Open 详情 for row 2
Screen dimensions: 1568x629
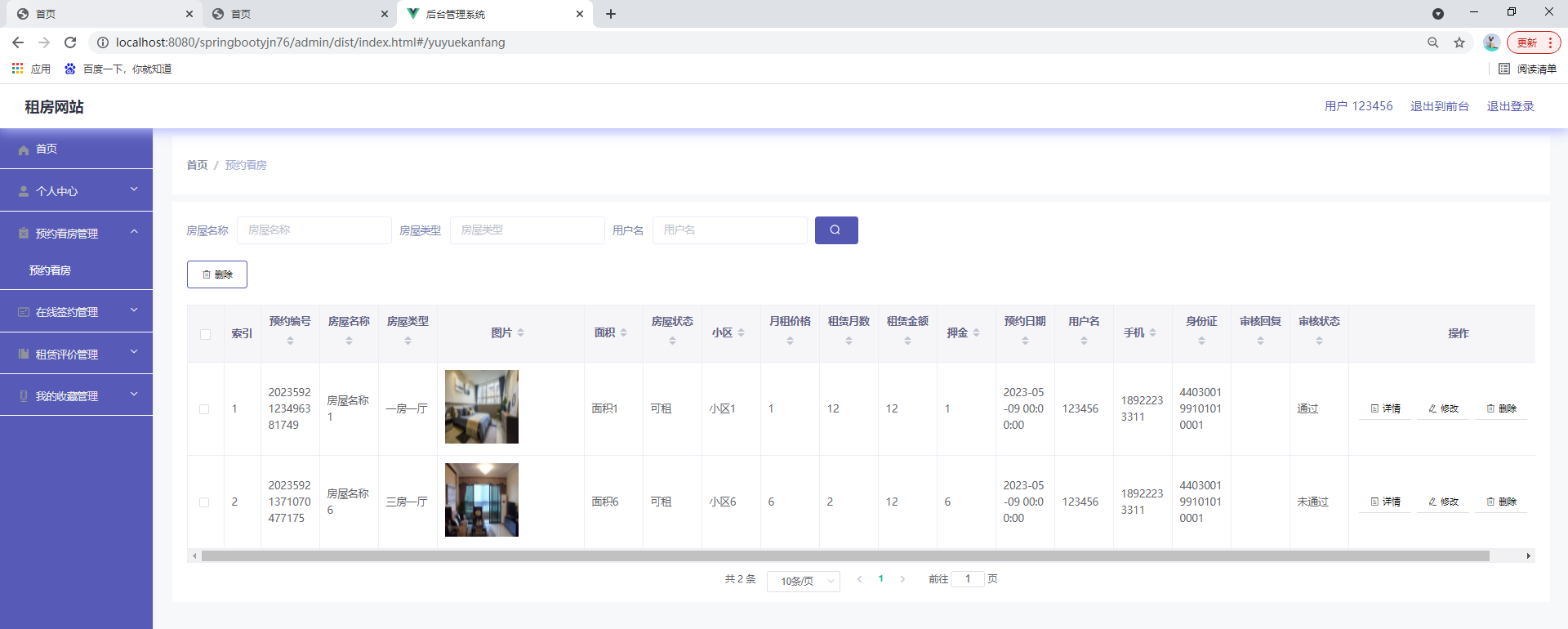click(1385, 502)
